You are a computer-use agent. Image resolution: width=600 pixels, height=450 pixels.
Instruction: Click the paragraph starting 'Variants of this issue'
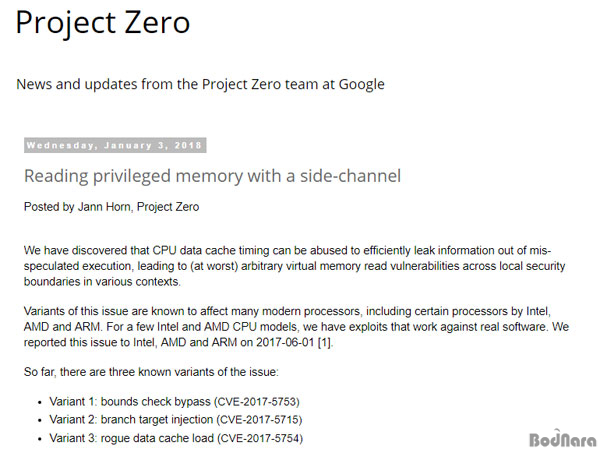tap(296, 327)
